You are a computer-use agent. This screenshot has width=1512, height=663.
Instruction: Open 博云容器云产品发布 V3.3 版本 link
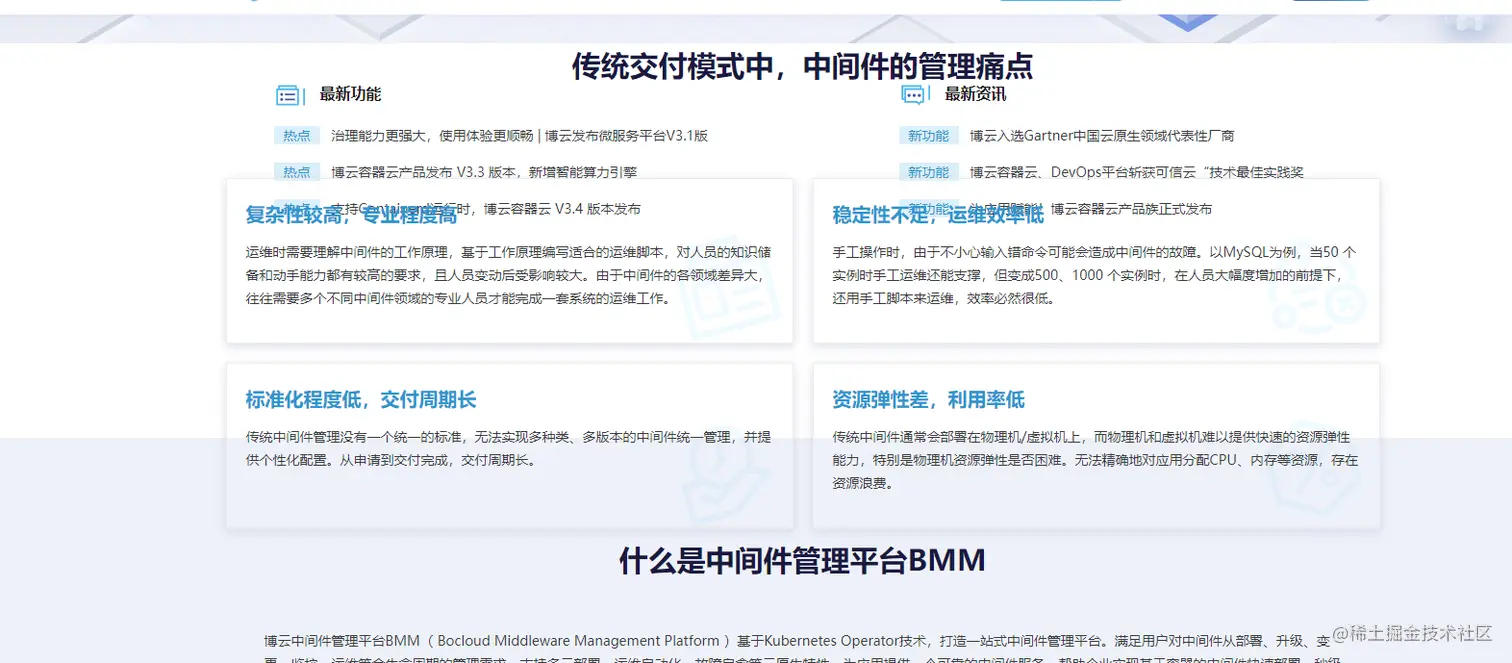point(484,172)
